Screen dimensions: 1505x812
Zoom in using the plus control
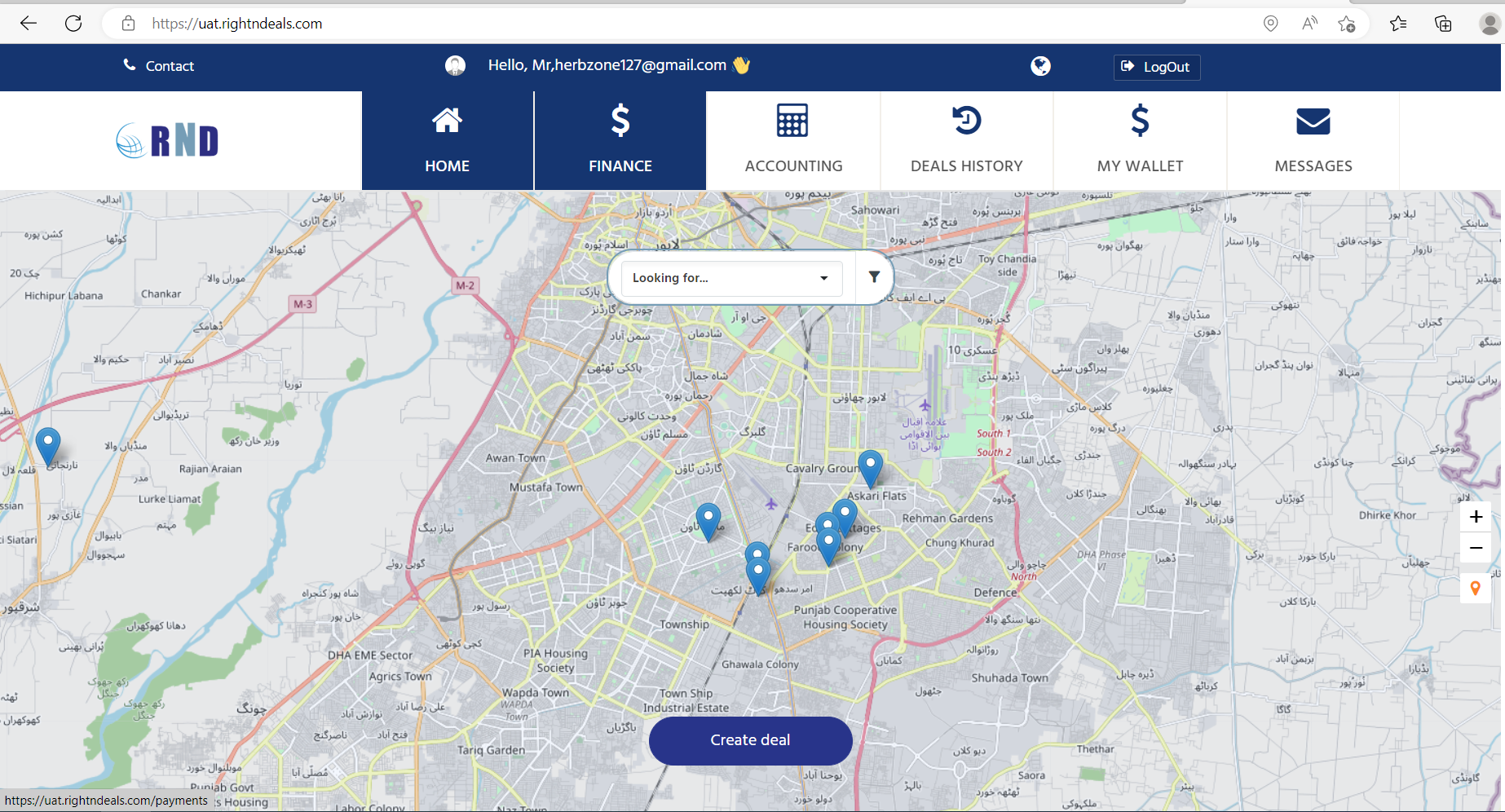pyautogui.click(x=1476, y=516)
